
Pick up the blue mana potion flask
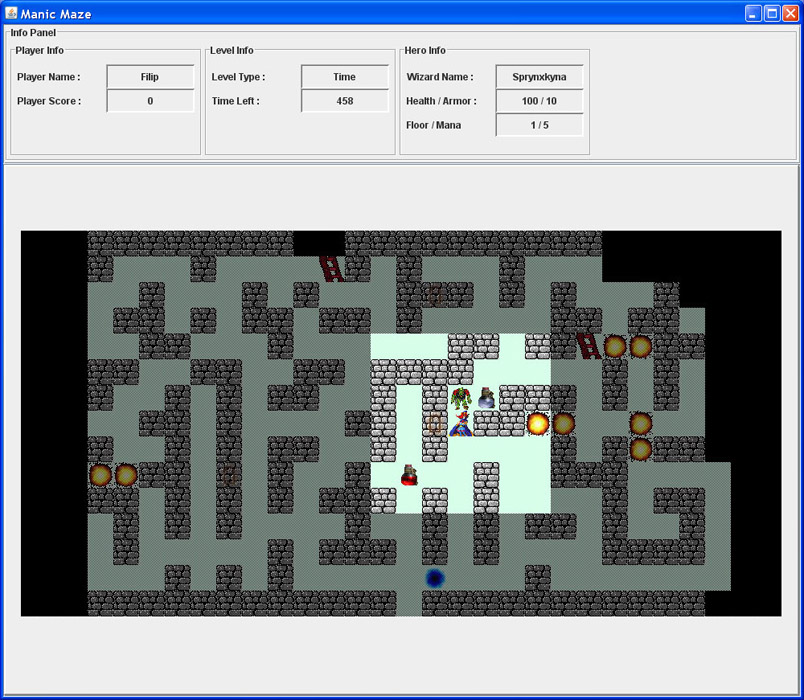point(486,398)
